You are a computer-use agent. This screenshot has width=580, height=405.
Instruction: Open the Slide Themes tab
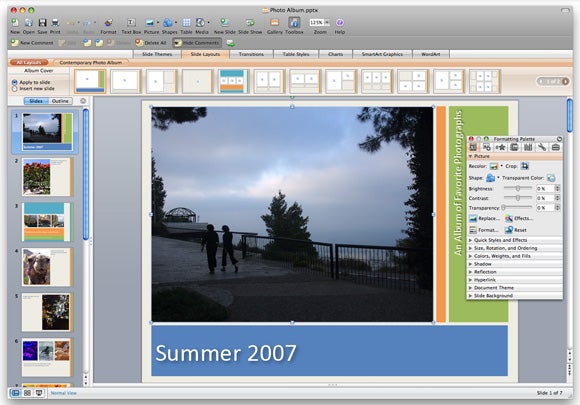(157, 54)
